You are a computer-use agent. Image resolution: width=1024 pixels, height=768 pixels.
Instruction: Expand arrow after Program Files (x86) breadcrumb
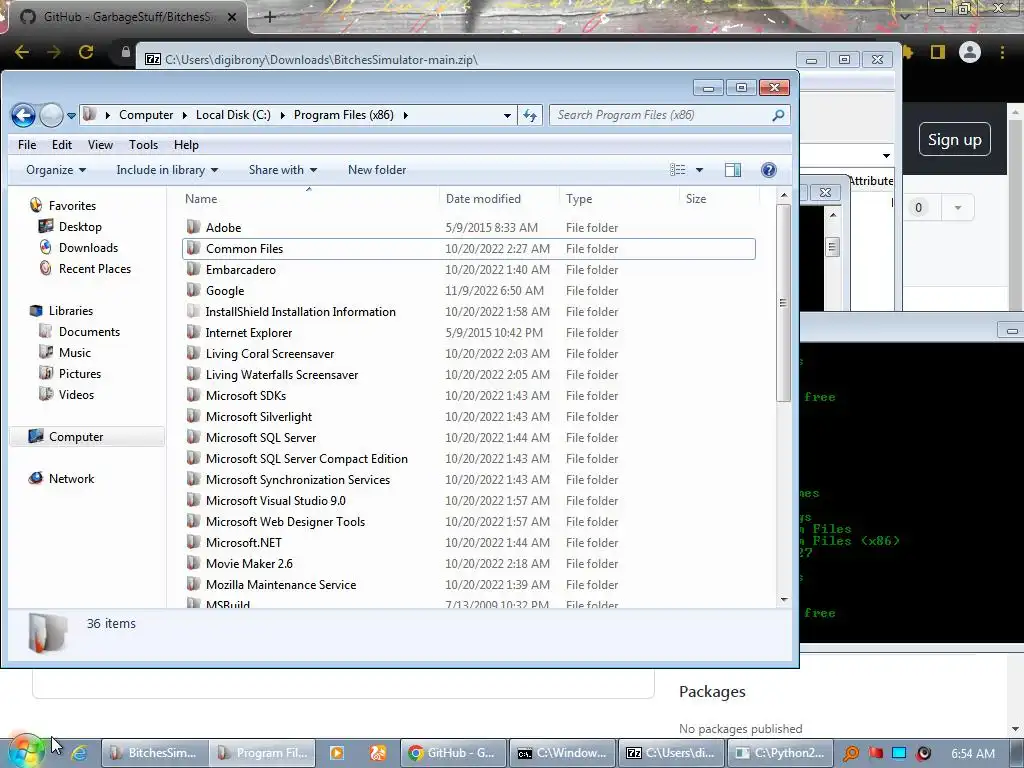[406, 116]
